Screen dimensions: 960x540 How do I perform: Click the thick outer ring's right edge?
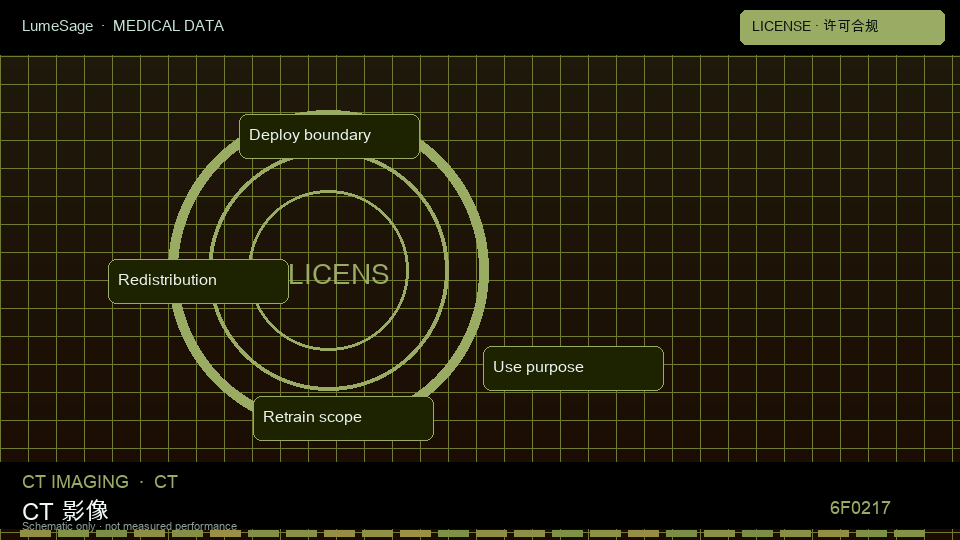(x=484, y=269)
